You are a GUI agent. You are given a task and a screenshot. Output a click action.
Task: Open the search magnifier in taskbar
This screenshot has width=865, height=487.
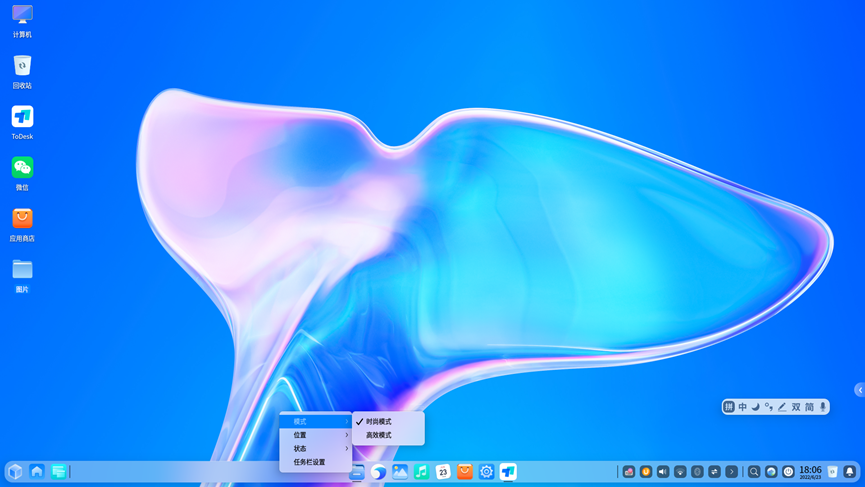click(754, 472)
